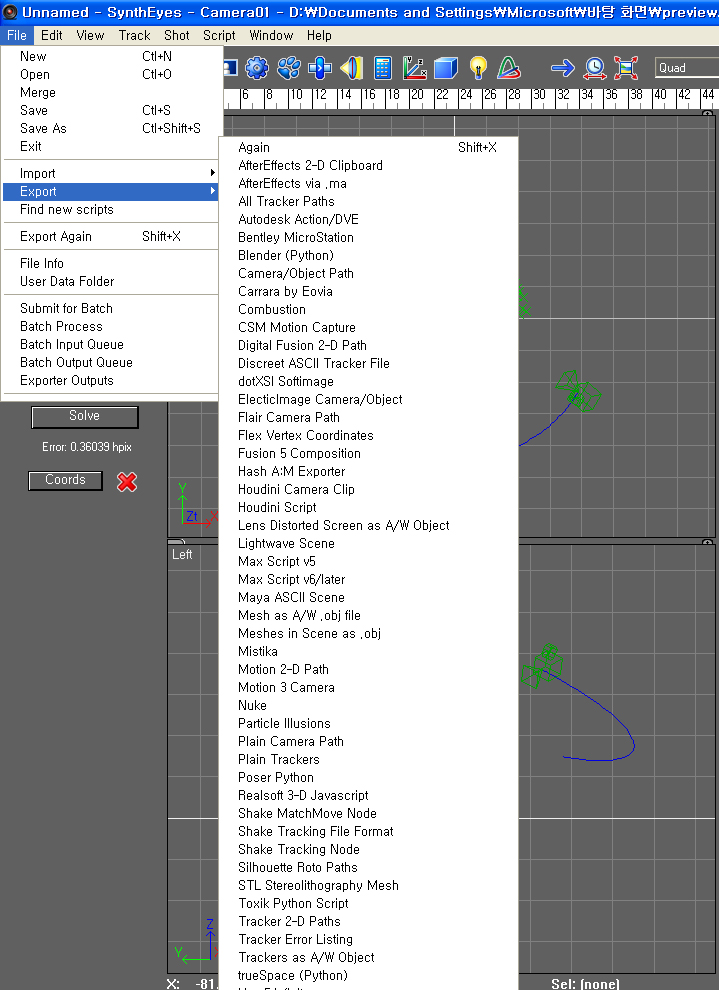Select Maya ASCII Scene exporter
Viewport: 719px width, 990px height.
(368, 597)
